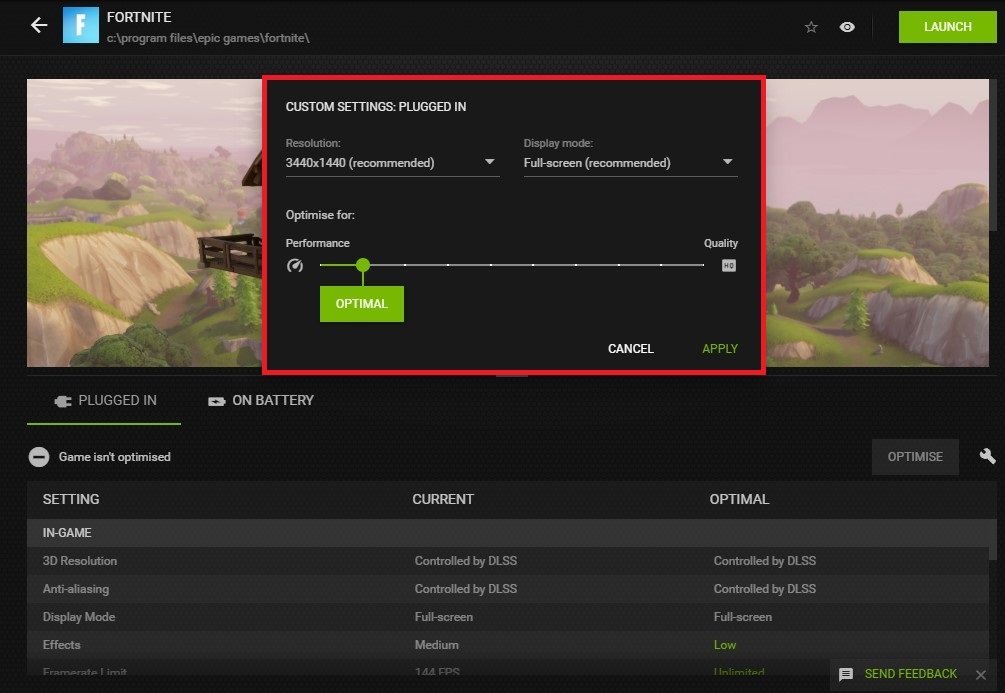The height and width of the screenshot is (693, 1005).
Task: Open custom settings wrench icon
Action: [x=987, y=456]
